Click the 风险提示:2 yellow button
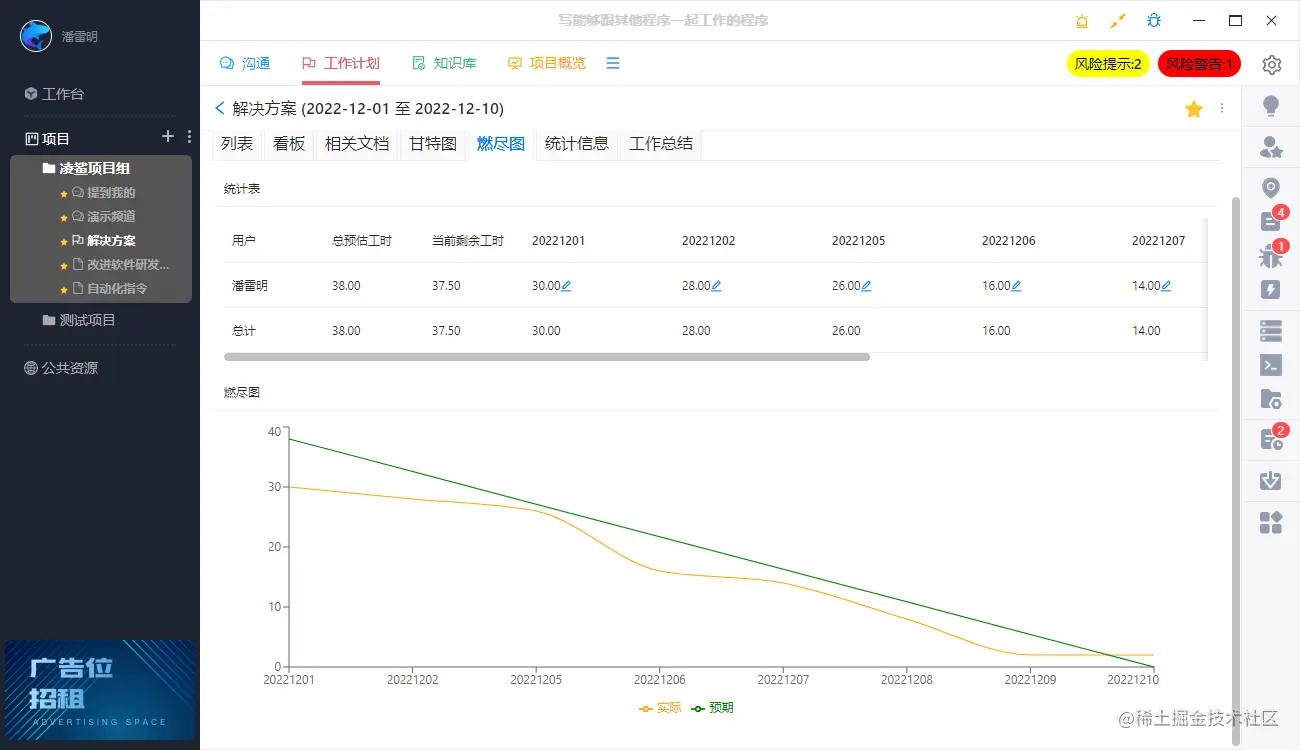Image resolution: width=1300 pixels, height=750 pixels. pos(1108,64)
